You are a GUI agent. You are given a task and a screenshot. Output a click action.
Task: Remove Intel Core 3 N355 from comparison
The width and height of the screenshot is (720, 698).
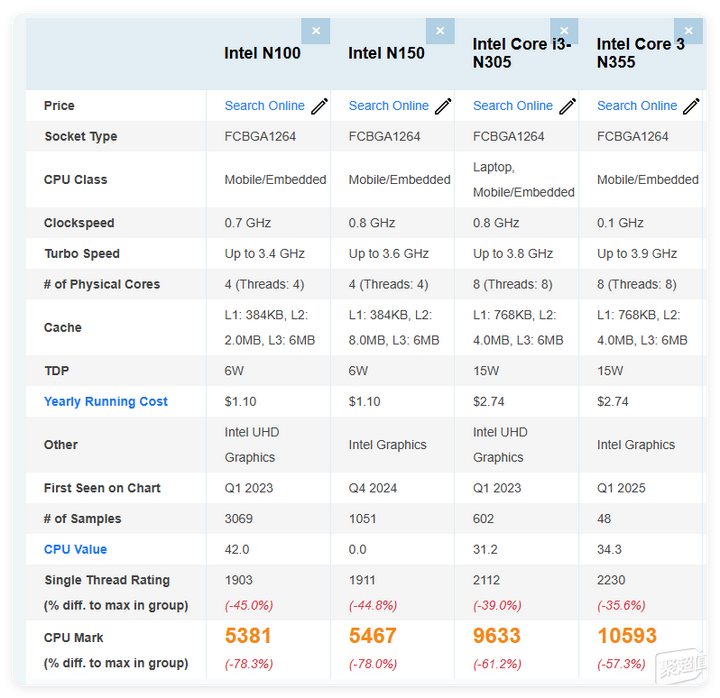pos(688,31)
